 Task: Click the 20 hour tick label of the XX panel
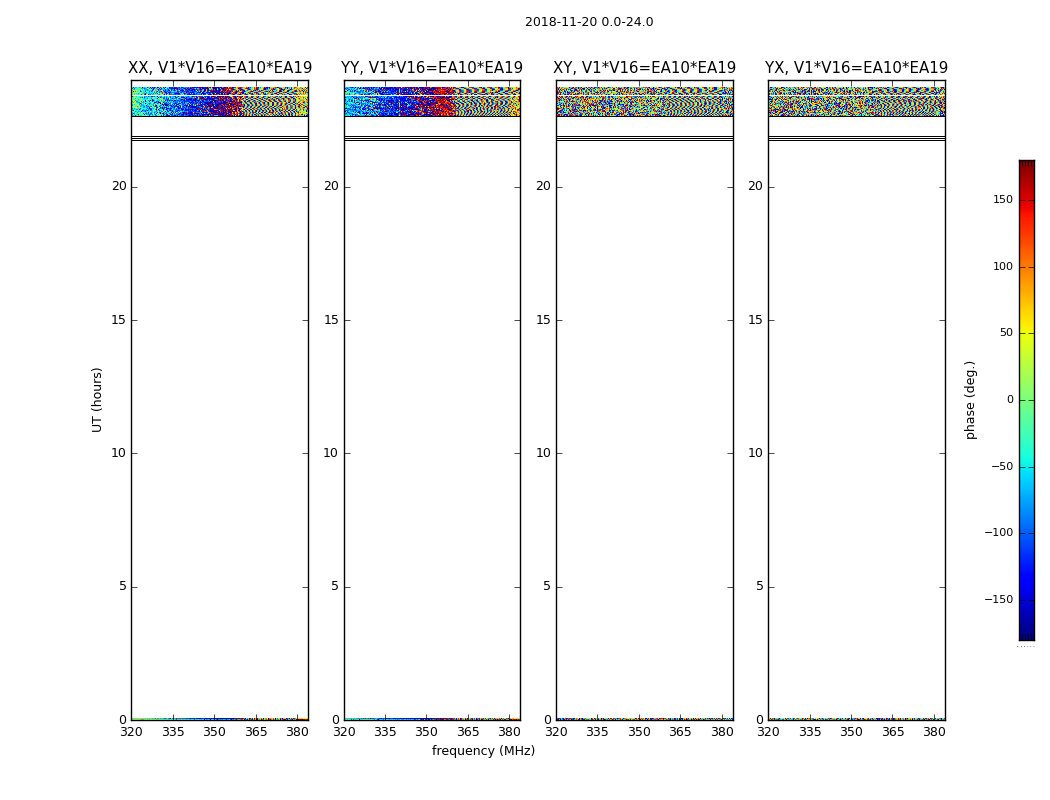[x=119, y=186]
